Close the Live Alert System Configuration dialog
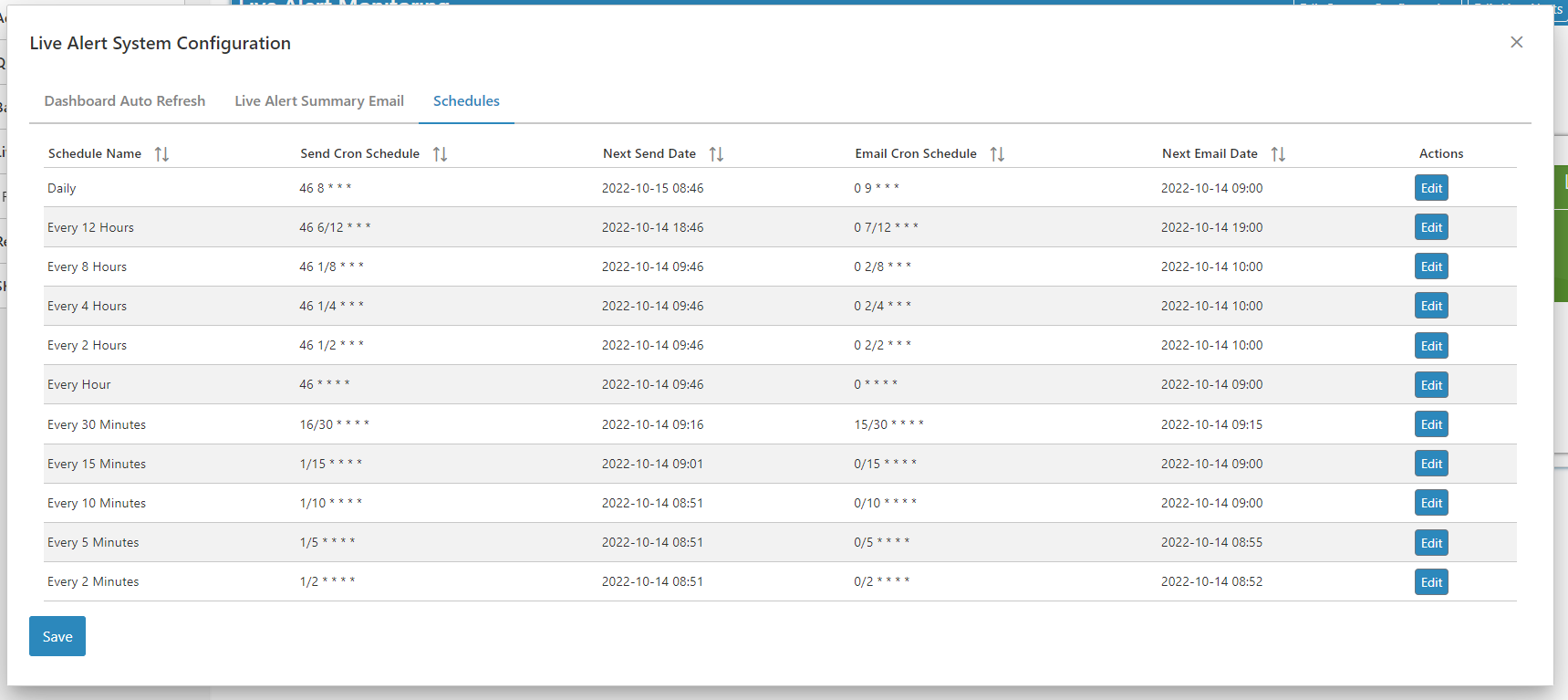 pyautogui.click(x=1516, y=42)
